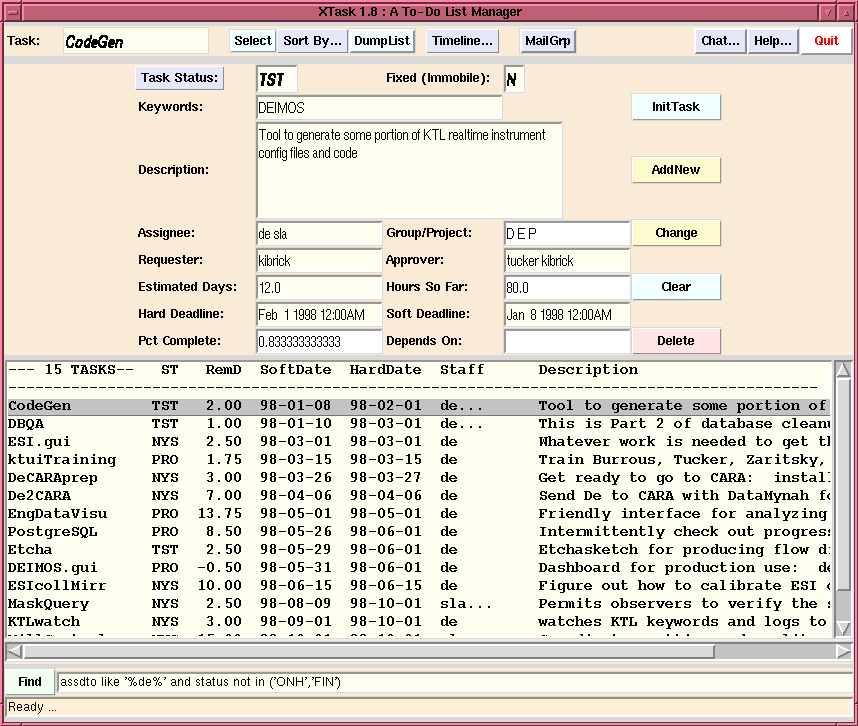The width and height of the screenshot is (858, 726).
Task: Click the red Quit button
Action: pyautogui.click(x=826, y=41)
